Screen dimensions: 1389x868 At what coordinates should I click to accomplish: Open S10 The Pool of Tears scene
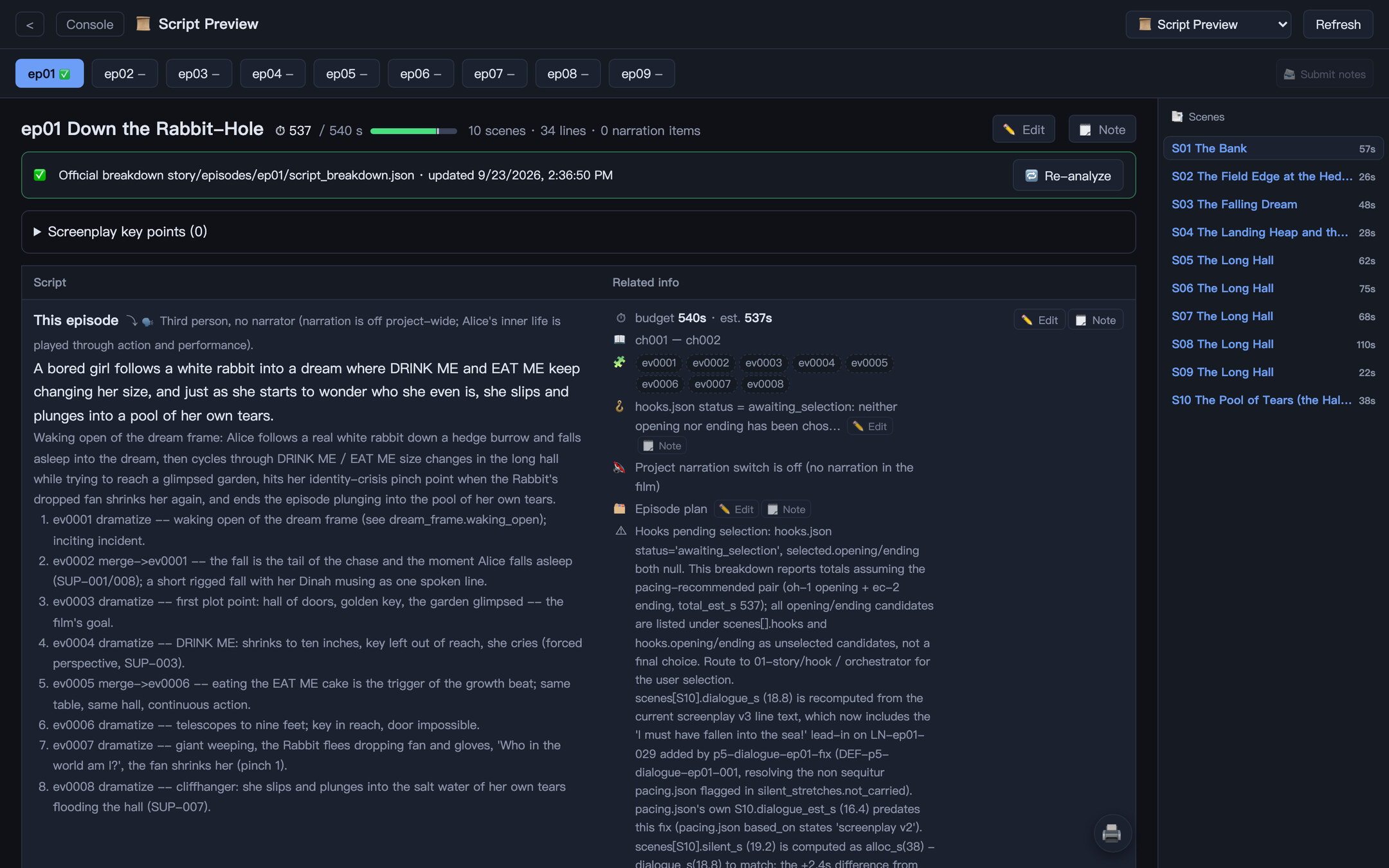pos(1273,400)
